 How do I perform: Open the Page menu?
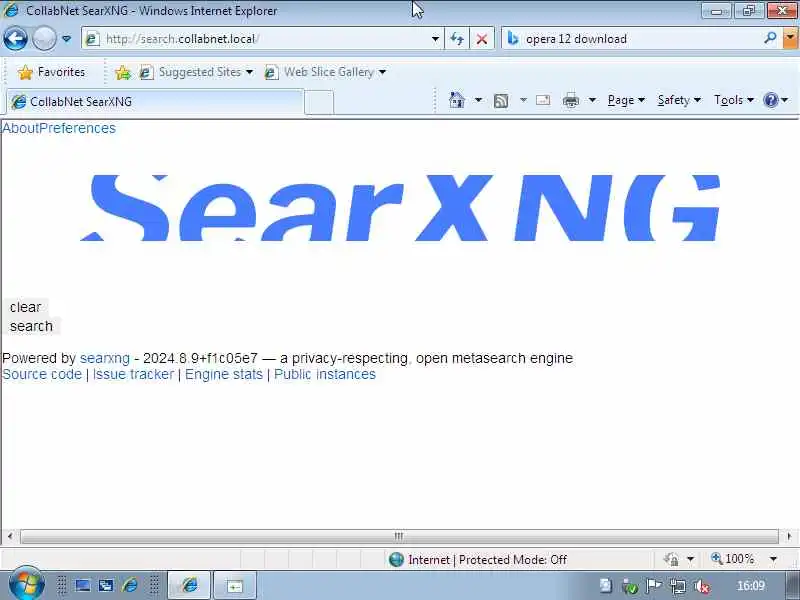tap(626, 100)
